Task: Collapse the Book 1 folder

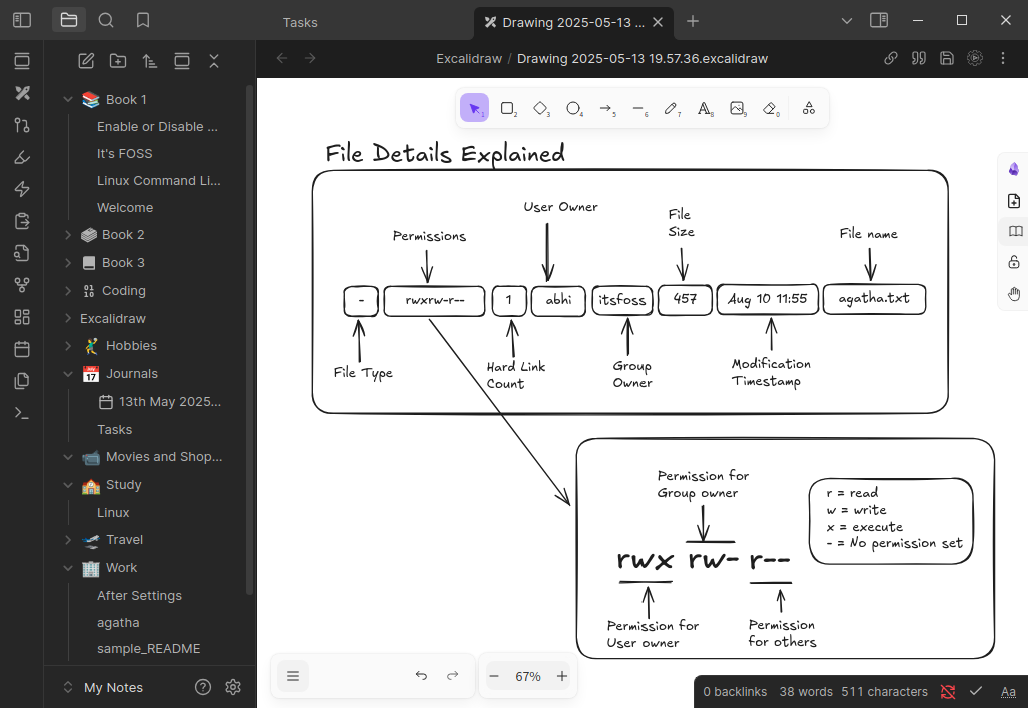Action: 68,100
